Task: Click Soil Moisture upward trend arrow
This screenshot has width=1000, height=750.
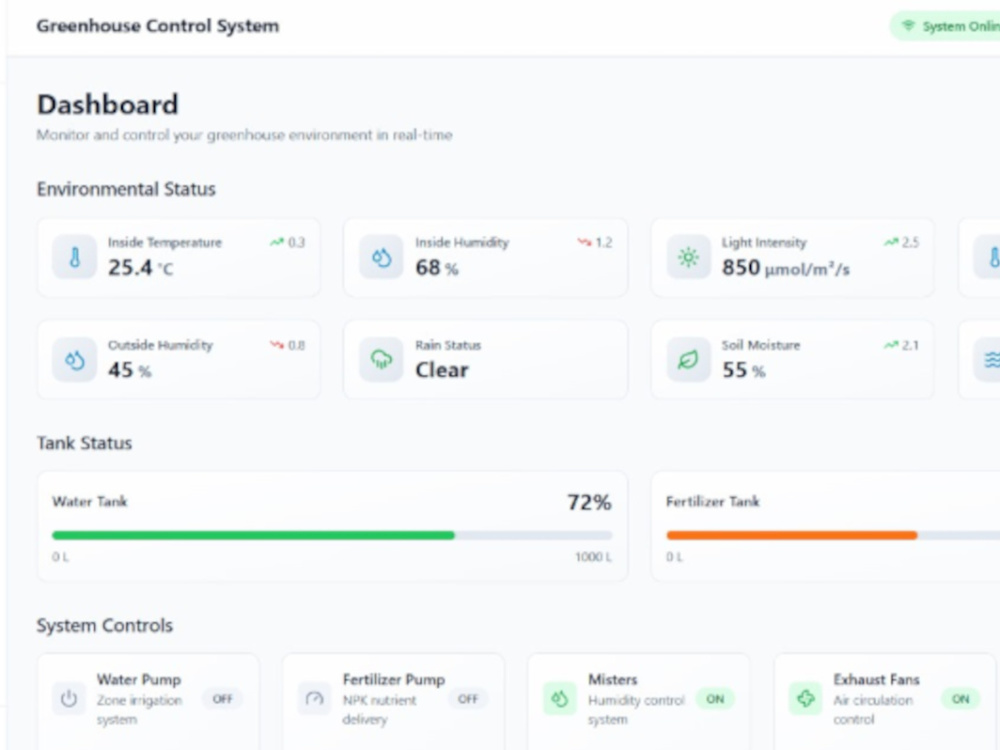Action: coord(891,345)
